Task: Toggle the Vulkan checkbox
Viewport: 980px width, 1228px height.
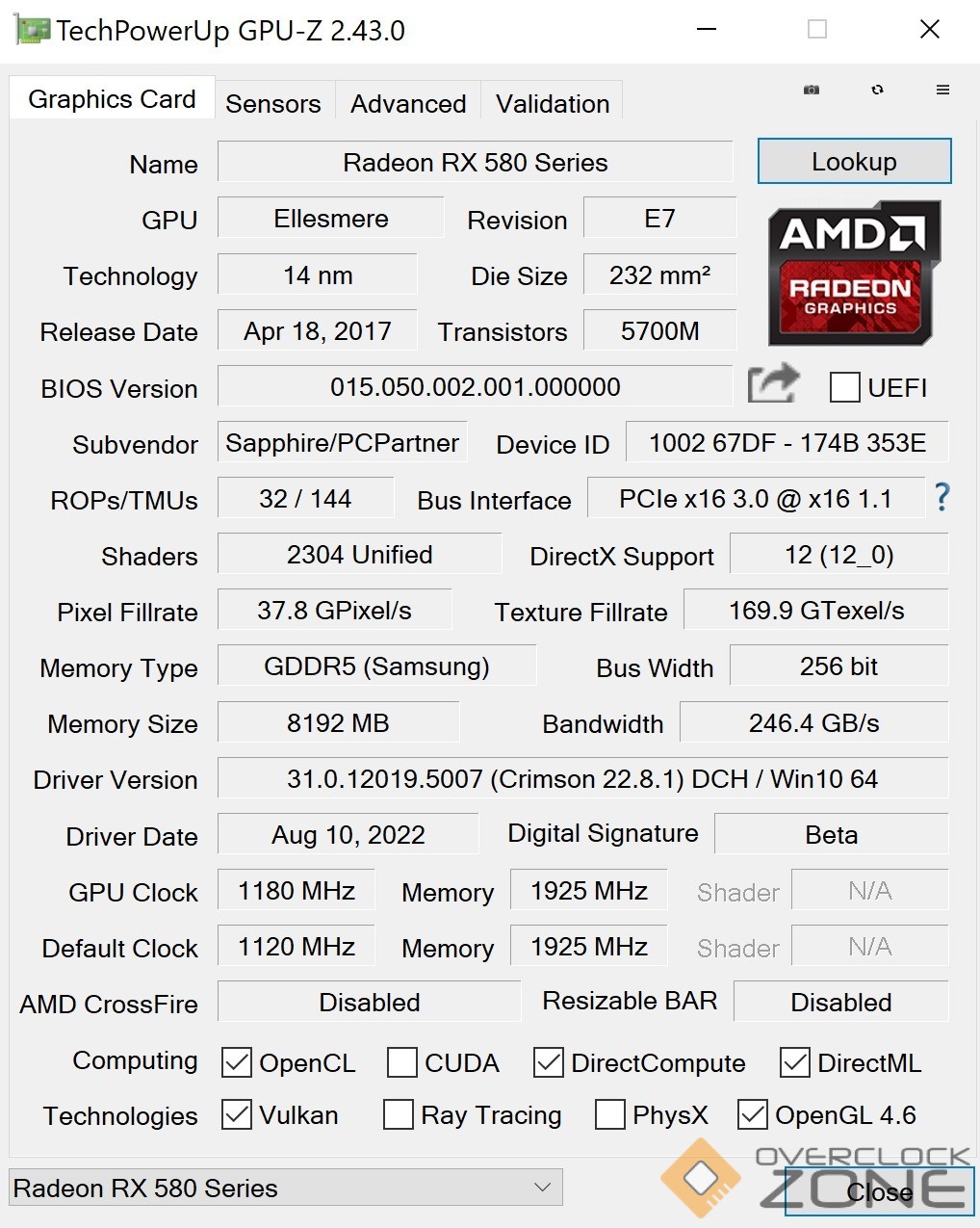Action: pyautogui.click(x=236, y=1114)
